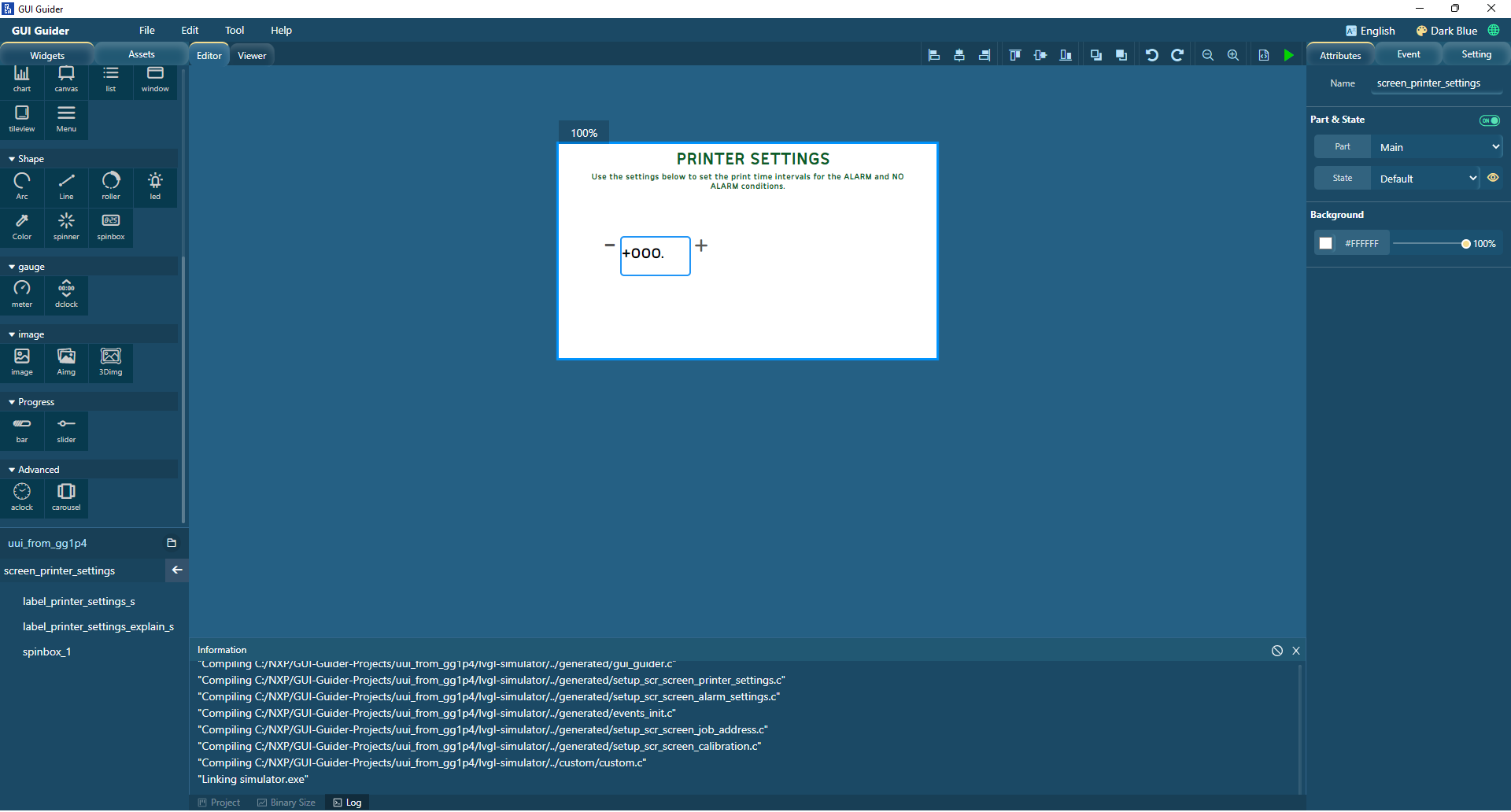
Task: Select the meter gauge widget
Action: coord(22,295)
